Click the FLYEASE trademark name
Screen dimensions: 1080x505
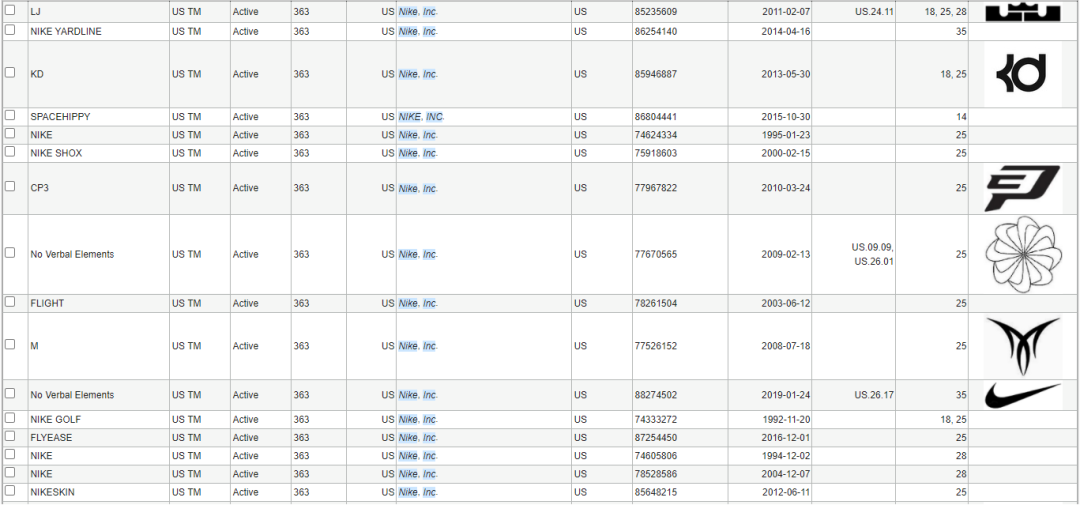pyautogui.click(x=51, y=438)
